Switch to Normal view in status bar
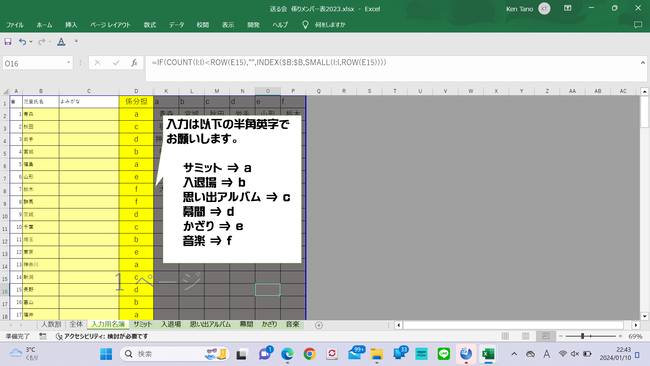 tap(505, 336)
